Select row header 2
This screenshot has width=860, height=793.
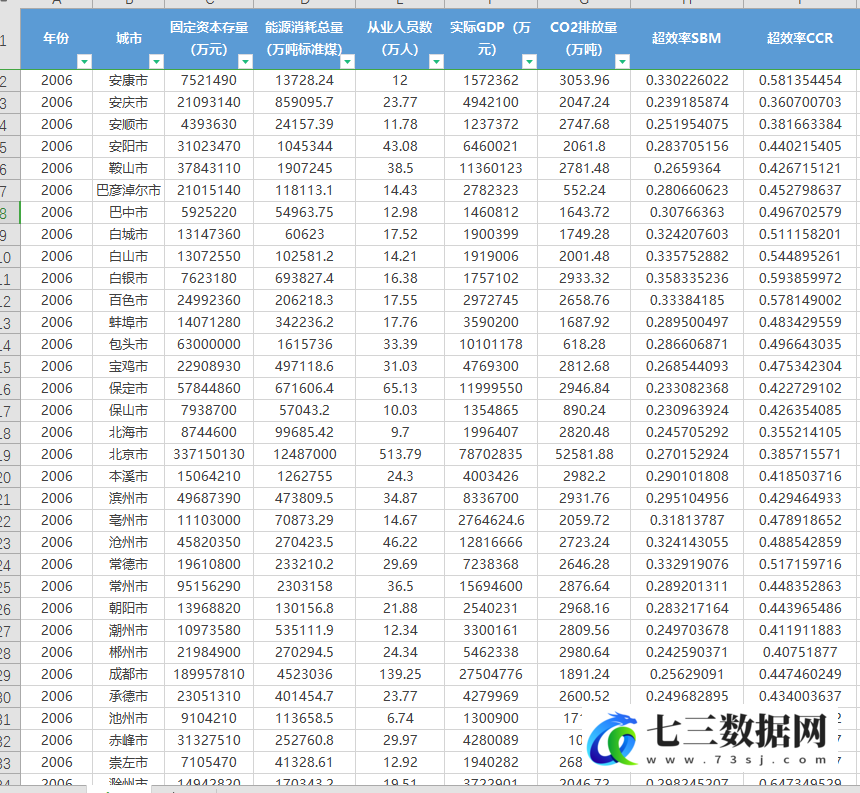10,81
